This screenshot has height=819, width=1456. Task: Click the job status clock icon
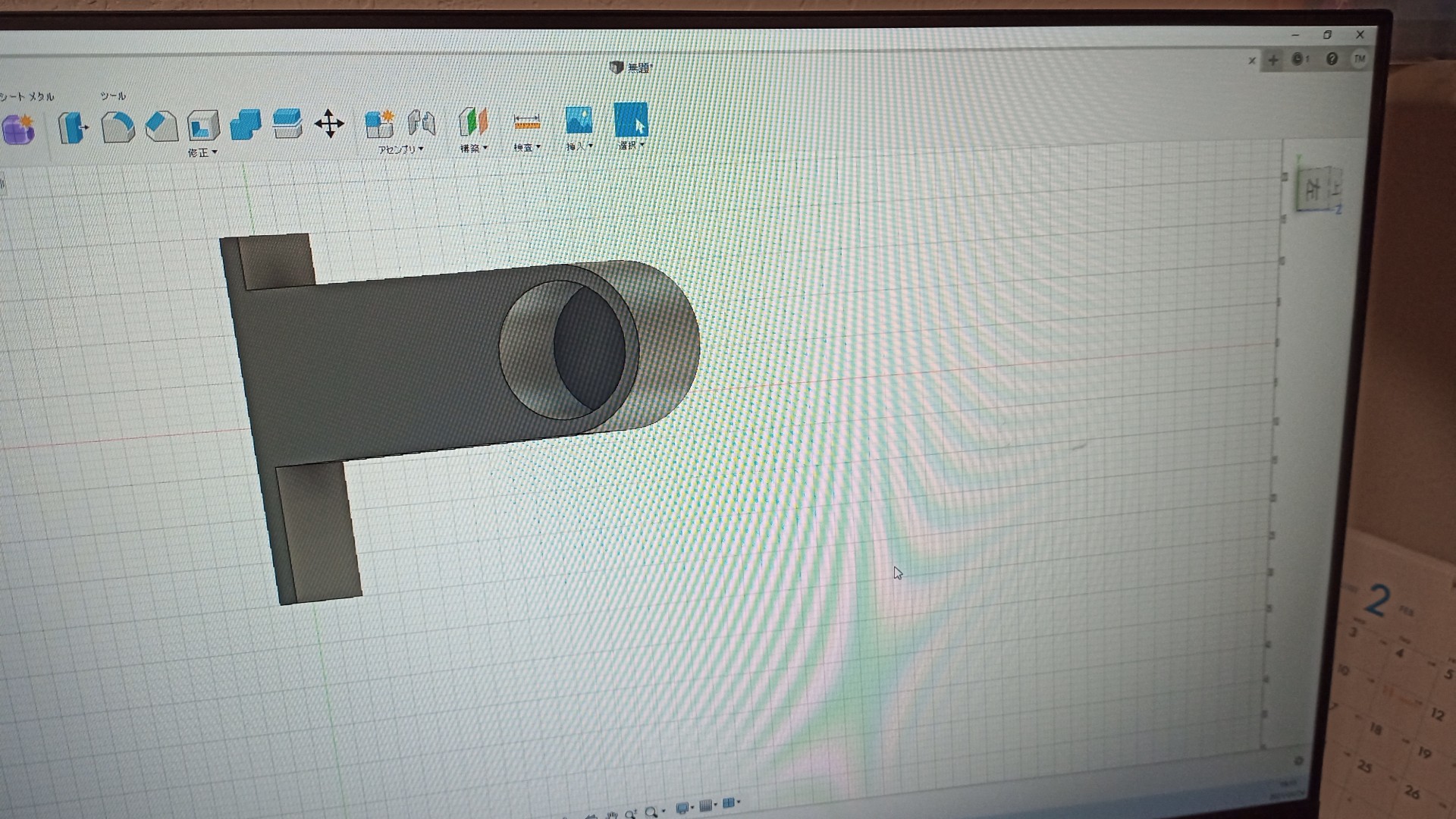pyautogui.click(x=1298, y=59)
